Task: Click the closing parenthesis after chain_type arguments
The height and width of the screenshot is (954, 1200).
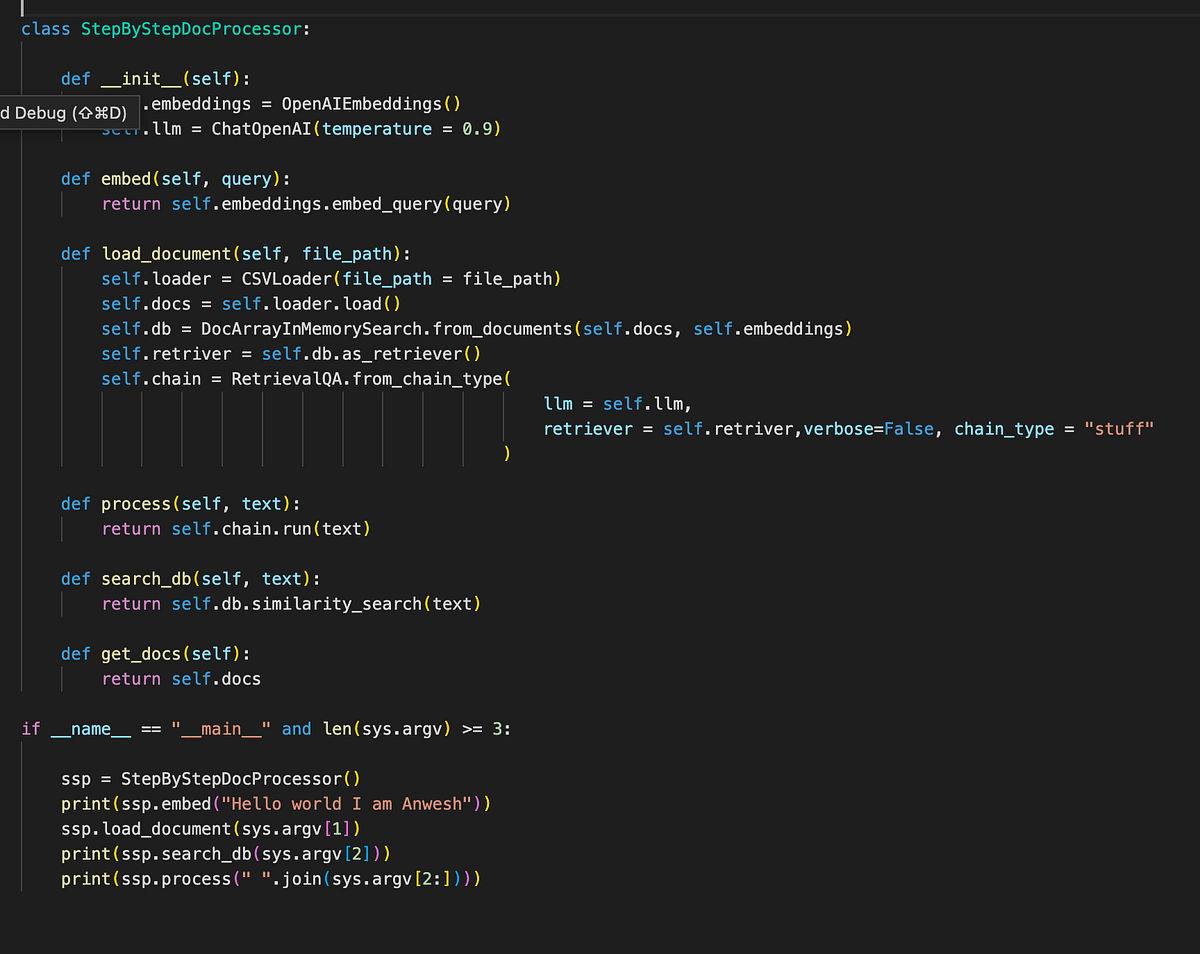Action: (x=508, y=452)
